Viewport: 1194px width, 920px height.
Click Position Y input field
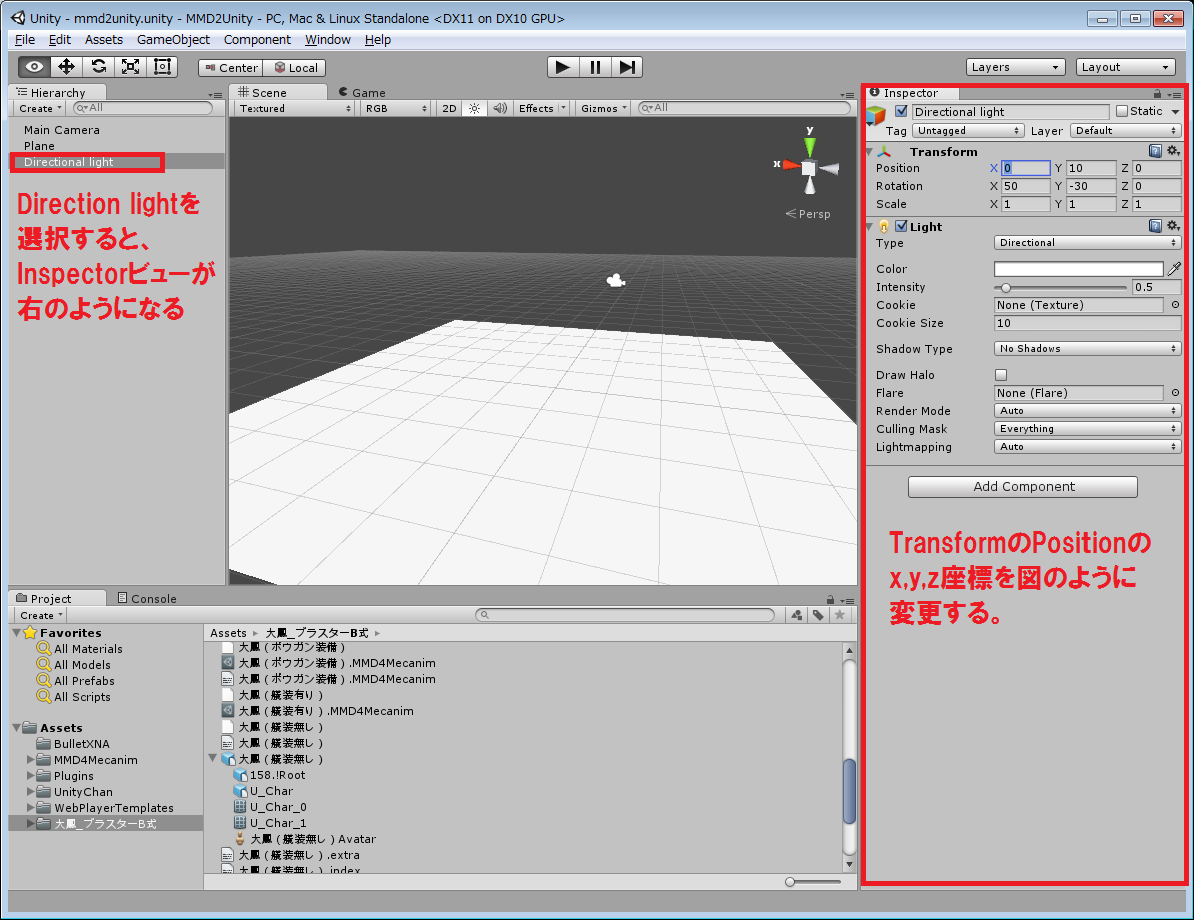pyautogui.click(x=1090, y=168)
